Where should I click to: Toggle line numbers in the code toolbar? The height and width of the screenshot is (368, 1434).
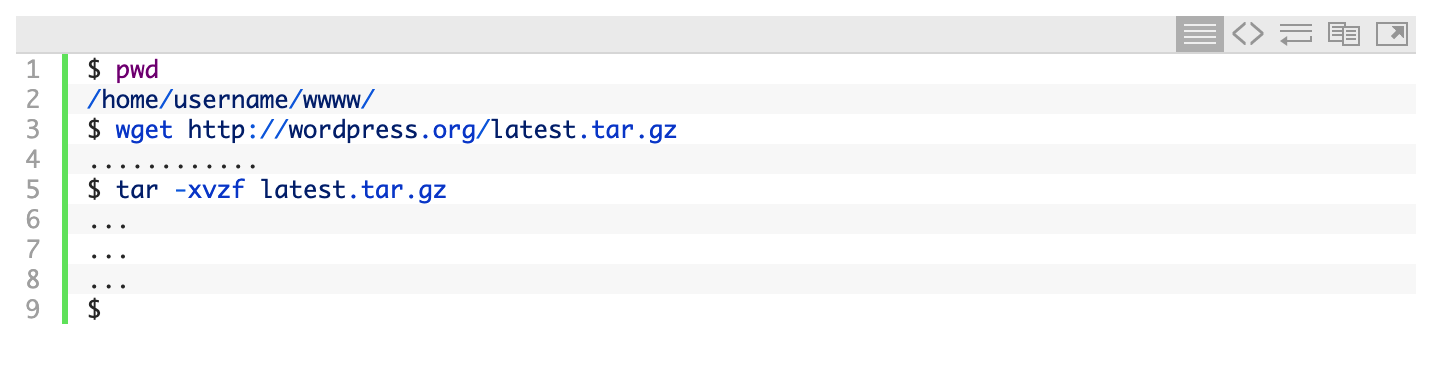click(1199, 34)
